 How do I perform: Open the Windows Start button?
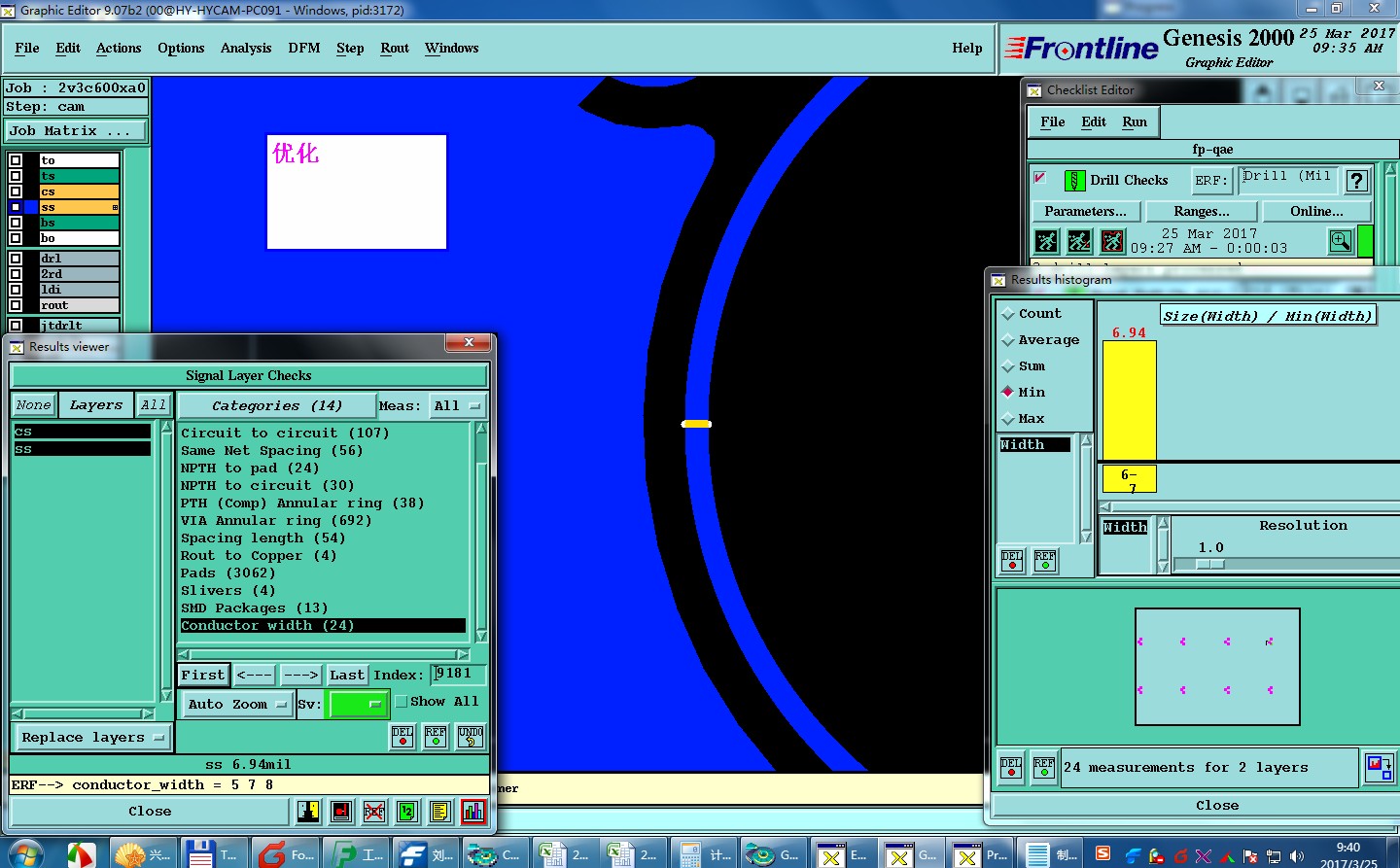pos(23,854)
